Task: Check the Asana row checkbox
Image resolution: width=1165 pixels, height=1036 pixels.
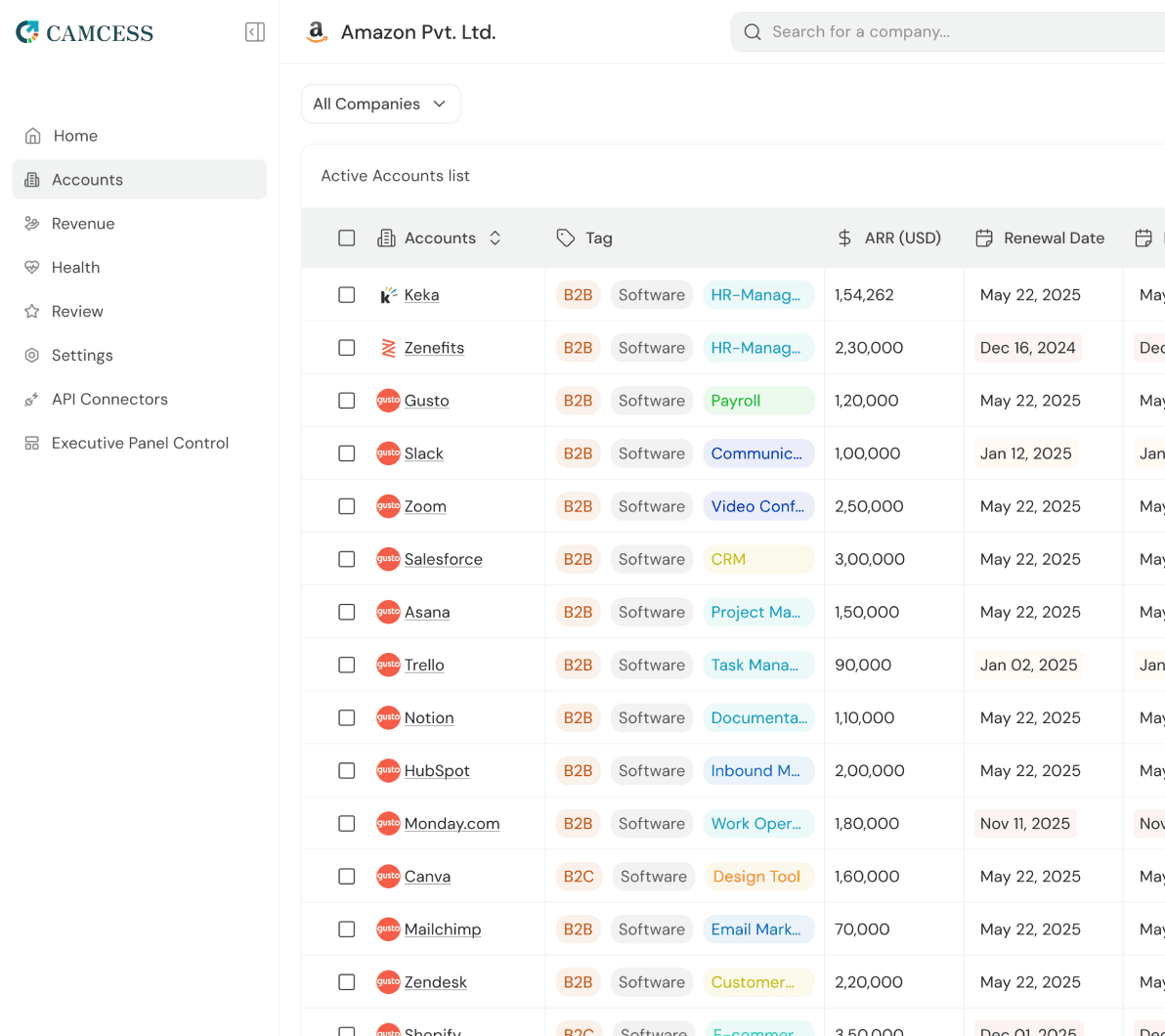Action: tap(346, 612)
